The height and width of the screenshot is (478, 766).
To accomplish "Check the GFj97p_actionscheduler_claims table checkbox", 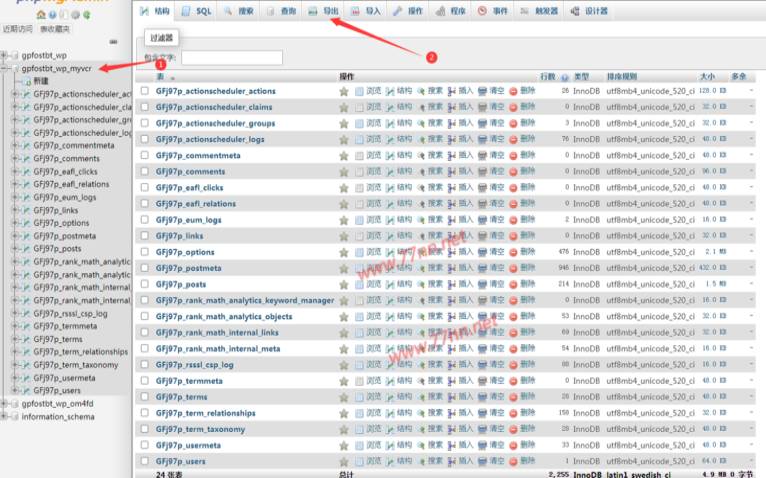I will (145, 107).
